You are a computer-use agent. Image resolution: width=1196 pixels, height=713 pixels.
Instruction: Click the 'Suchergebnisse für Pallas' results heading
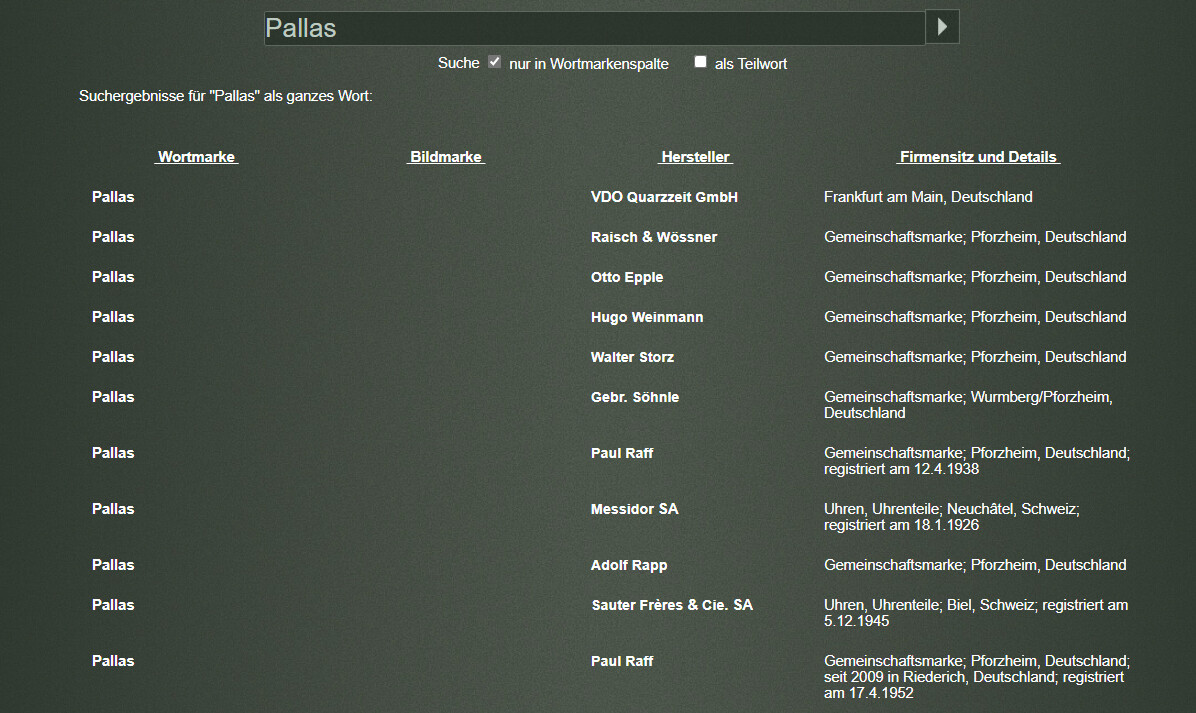coord(226,96)
